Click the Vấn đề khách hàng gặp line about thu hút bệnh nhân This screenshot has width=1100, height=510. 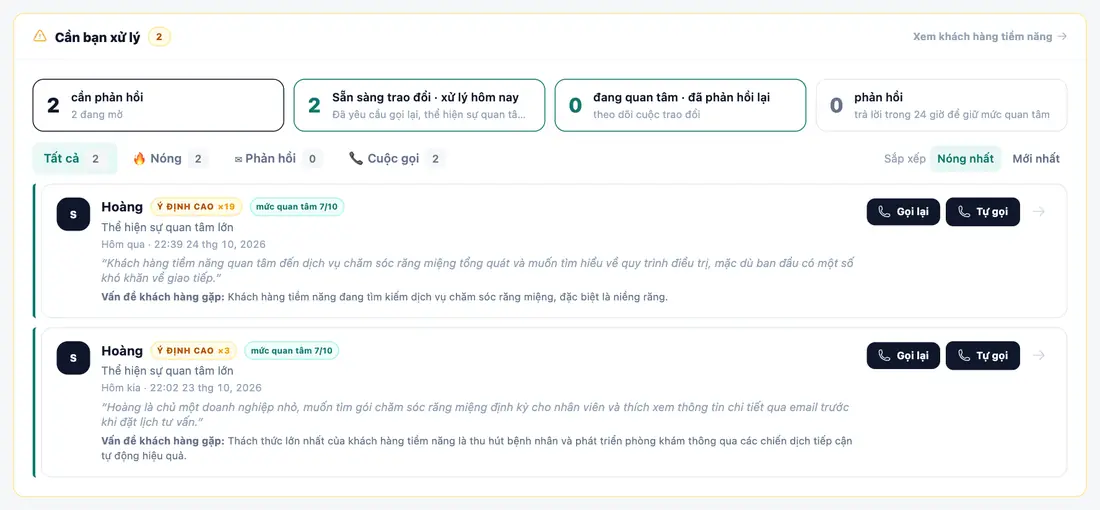point(477,448)
